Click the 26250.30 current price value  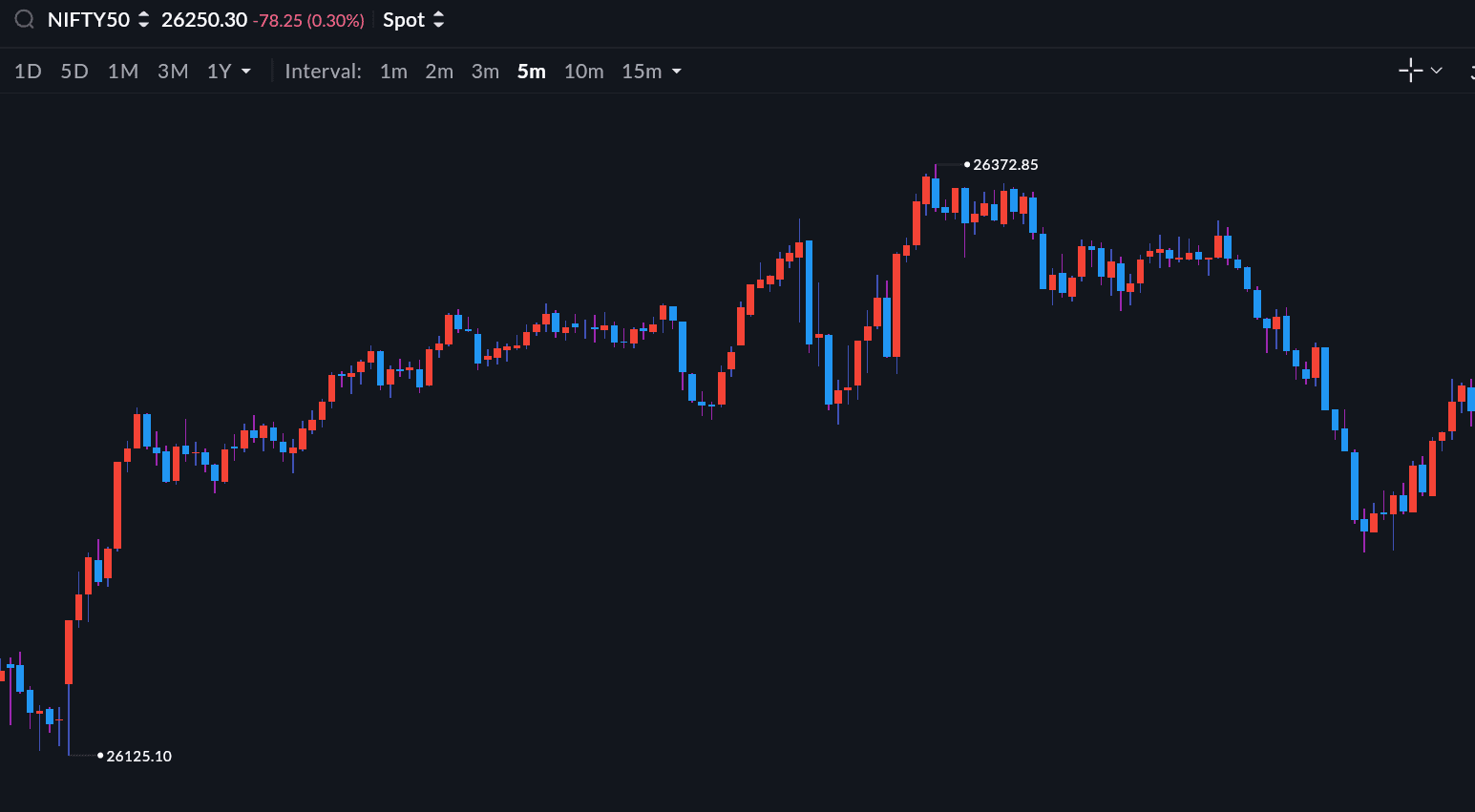(204, 20)
